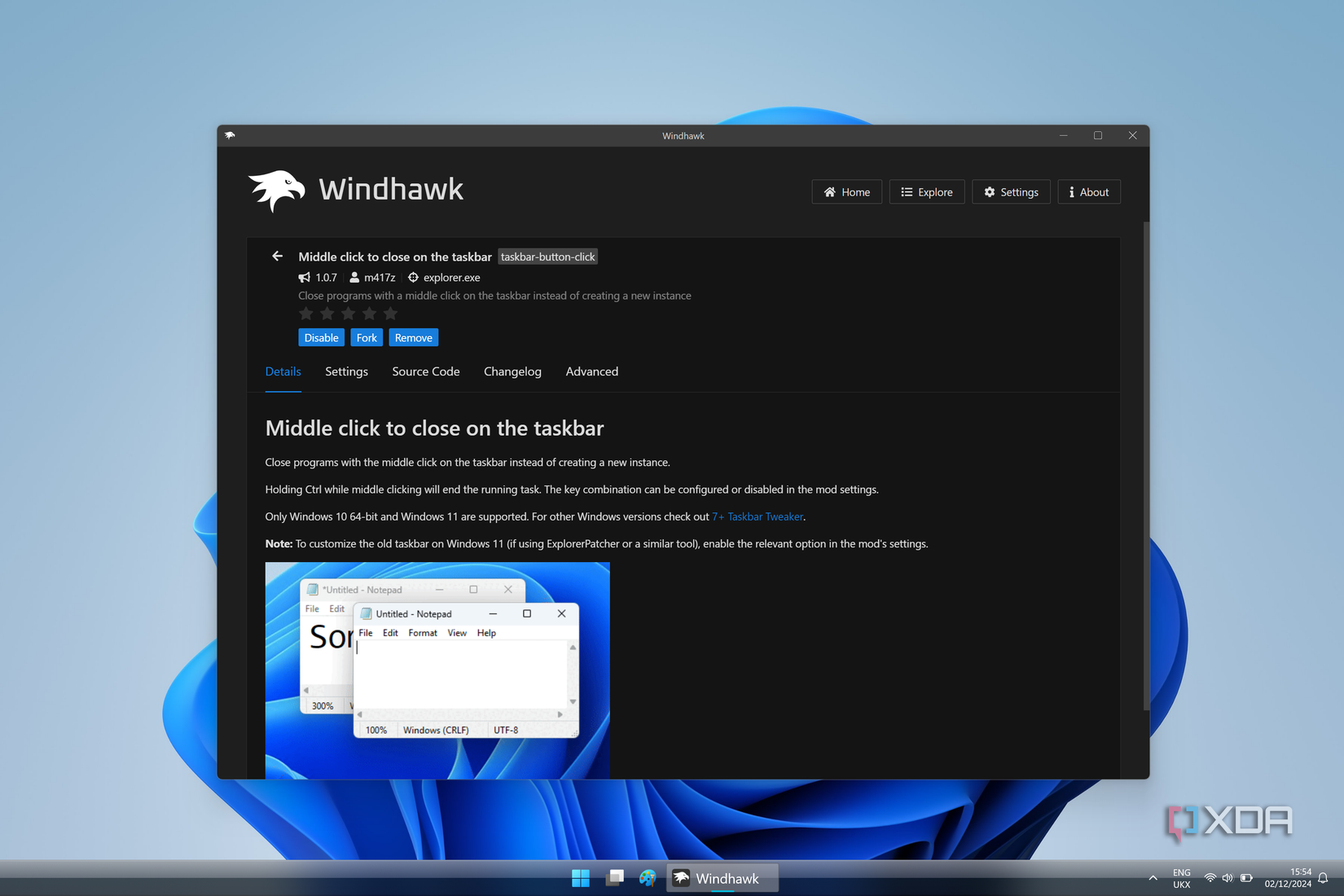The image size is (1344, 896).
Task: Select the Advanced tab
Action: (591, 371)
